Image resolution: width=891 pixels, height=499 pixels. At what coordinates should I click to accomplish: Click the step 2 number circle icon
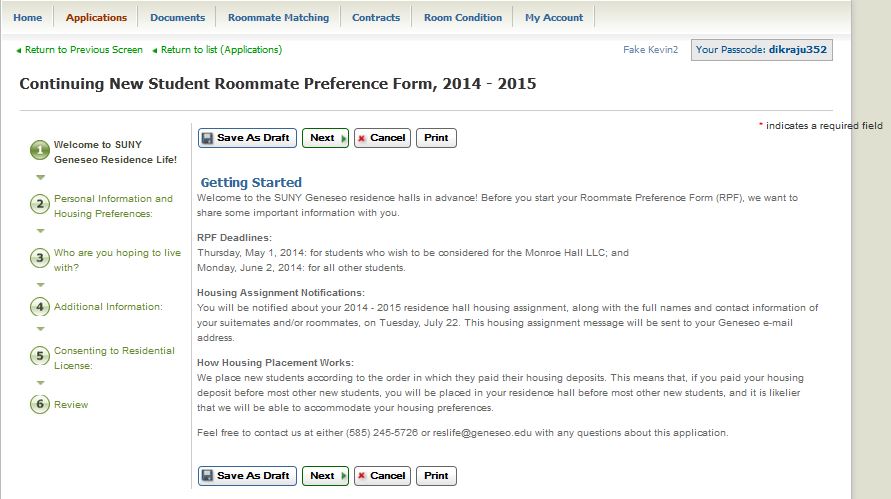pos(40,205)
